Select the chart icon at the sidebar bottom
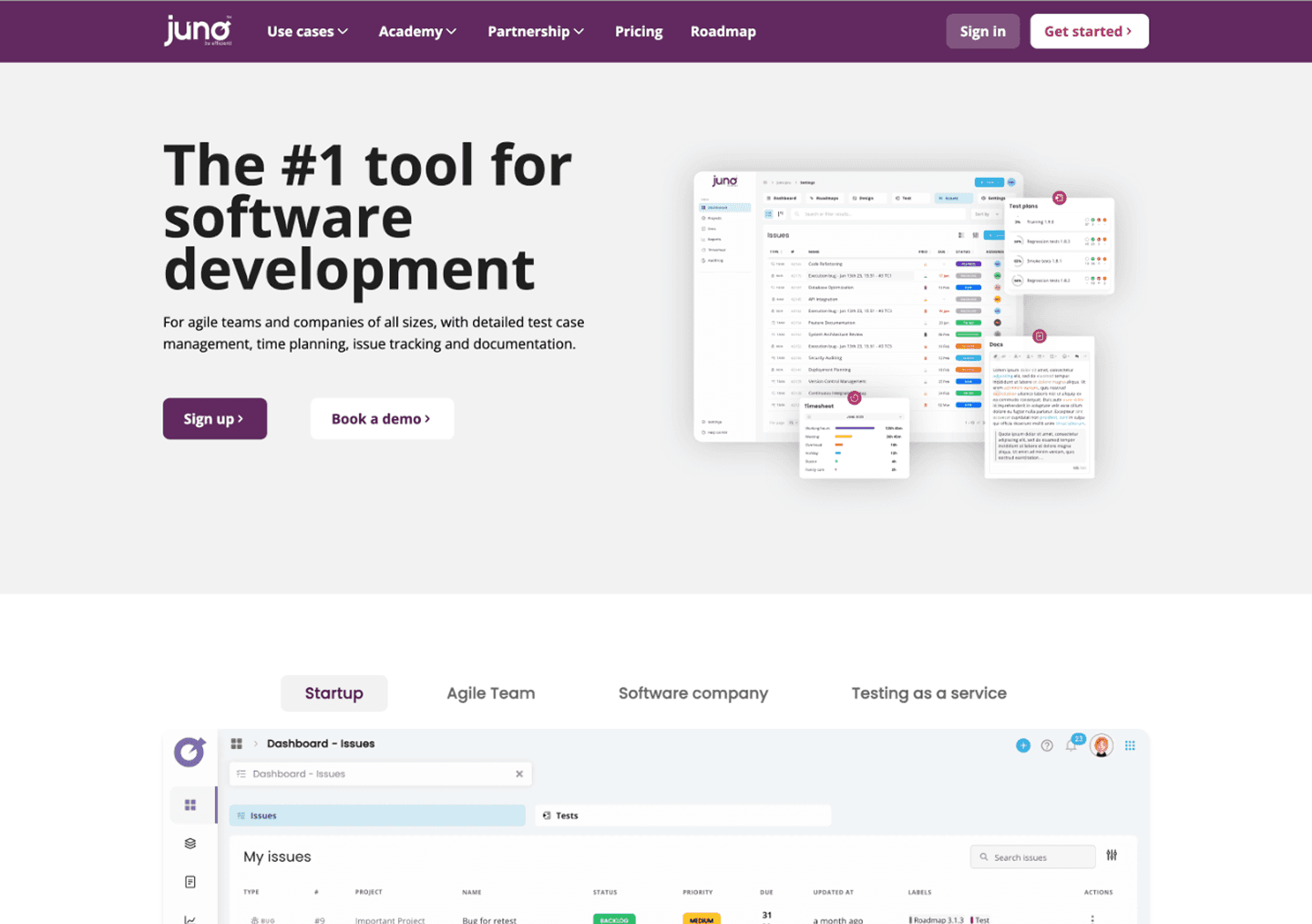 click(190, 919)
